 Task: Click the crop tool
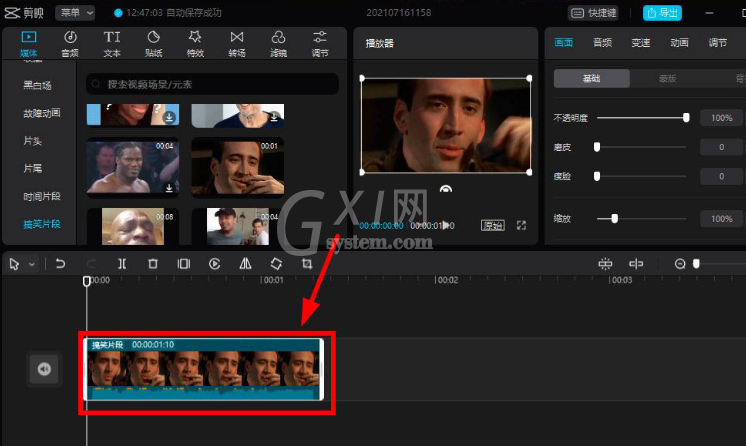coord(307,264)
